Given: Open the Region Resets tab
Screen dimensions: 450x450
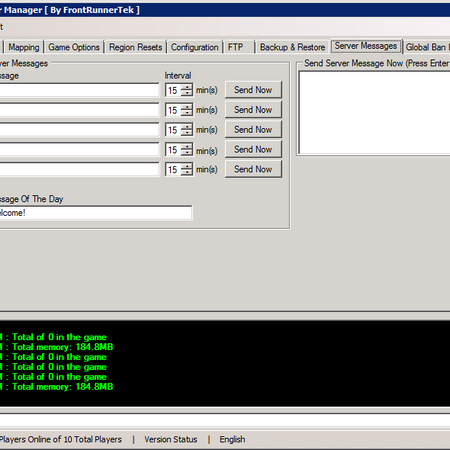Looking at the screenshot, I should 135,47.
